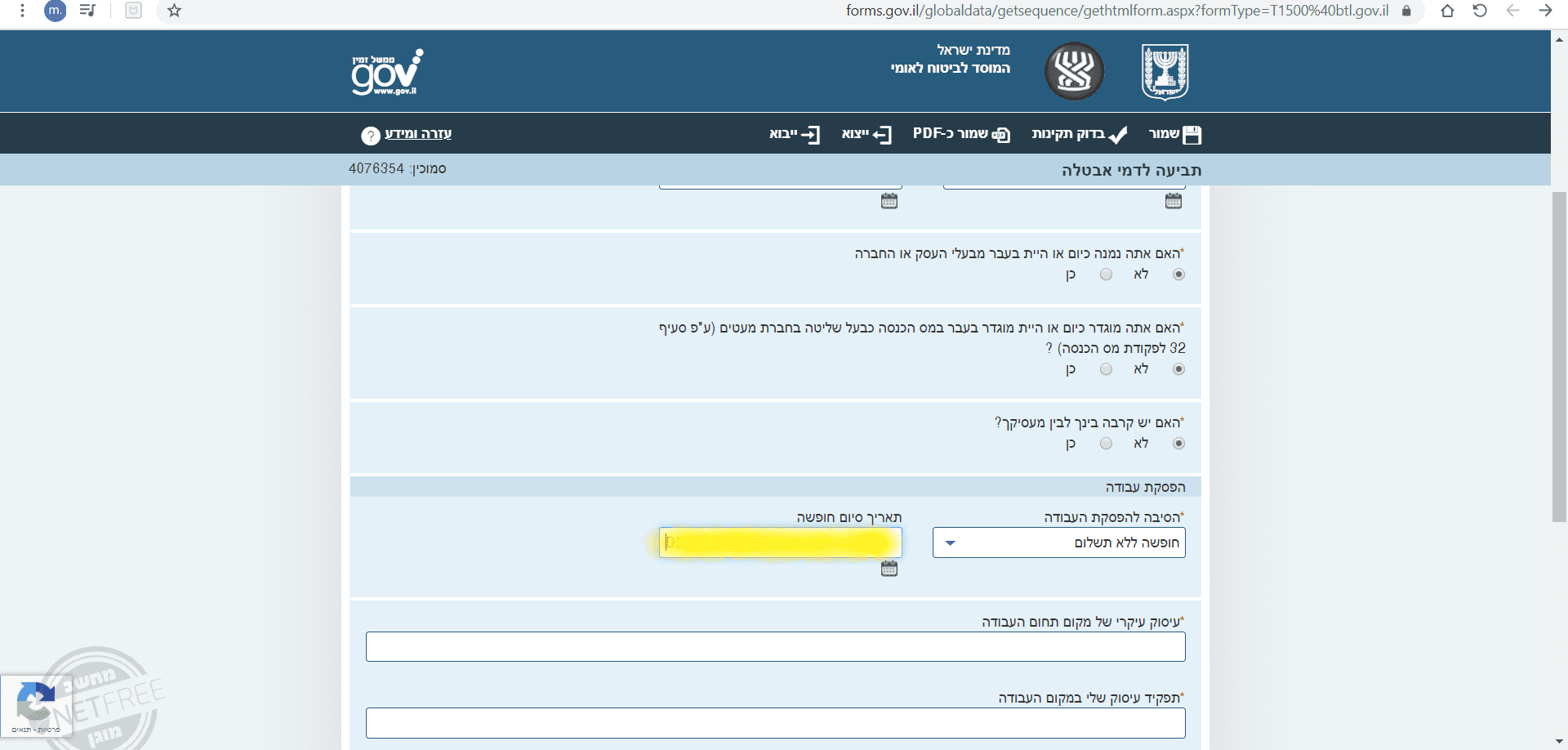Click the padlock site security icon
This screenshot has height=750, width=1568.
(x=1406, y=11)
